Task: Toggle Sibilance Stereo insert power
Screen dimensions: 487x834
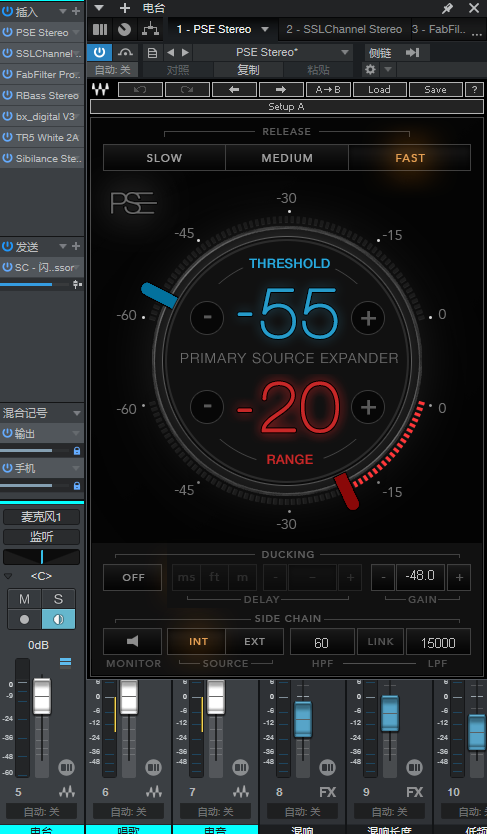Action: pyautogui.click(x=7, y=158)
